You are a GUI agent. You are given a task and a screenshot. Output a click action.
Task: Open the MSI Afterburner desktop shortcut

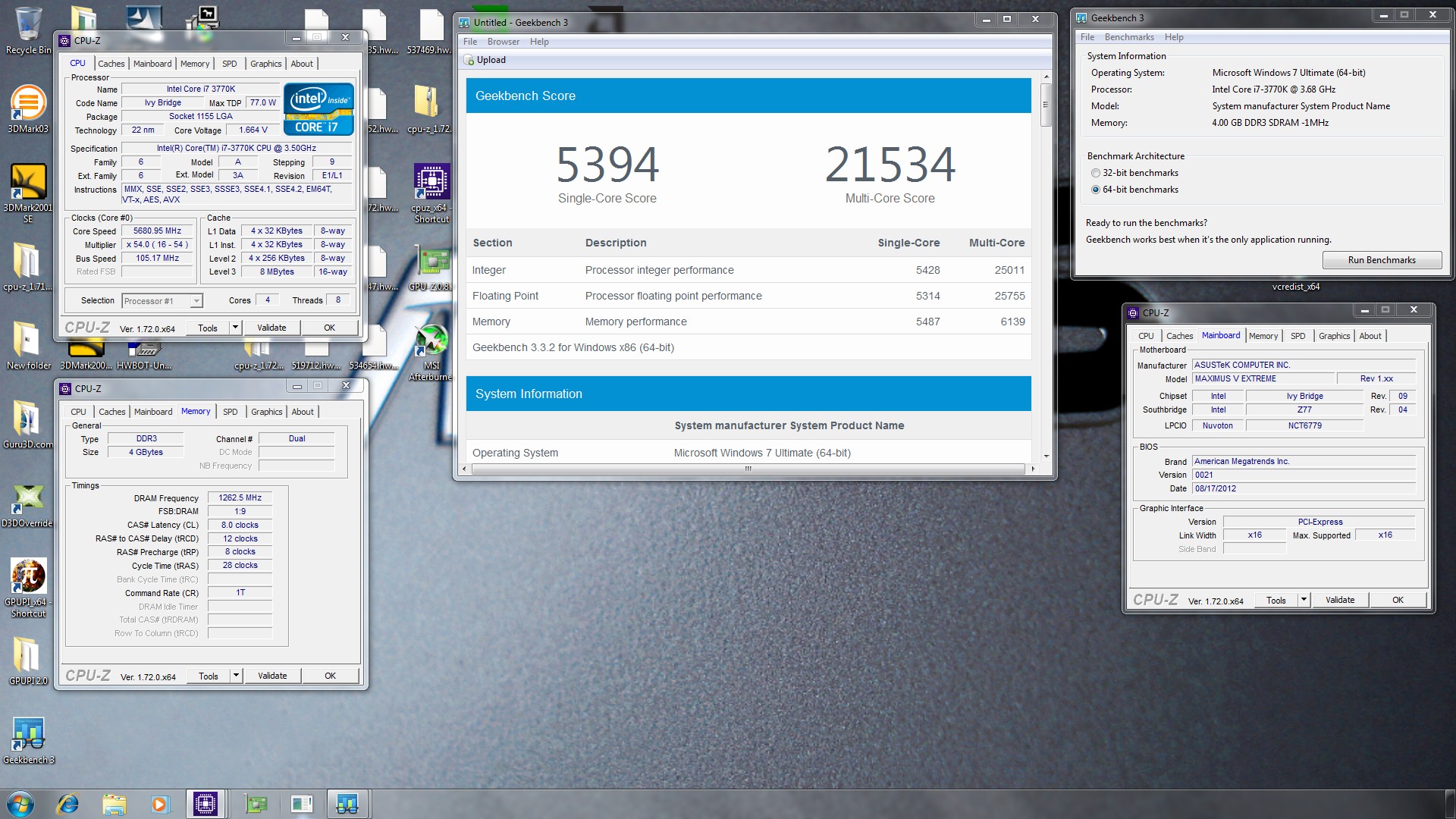pos(431,351)
